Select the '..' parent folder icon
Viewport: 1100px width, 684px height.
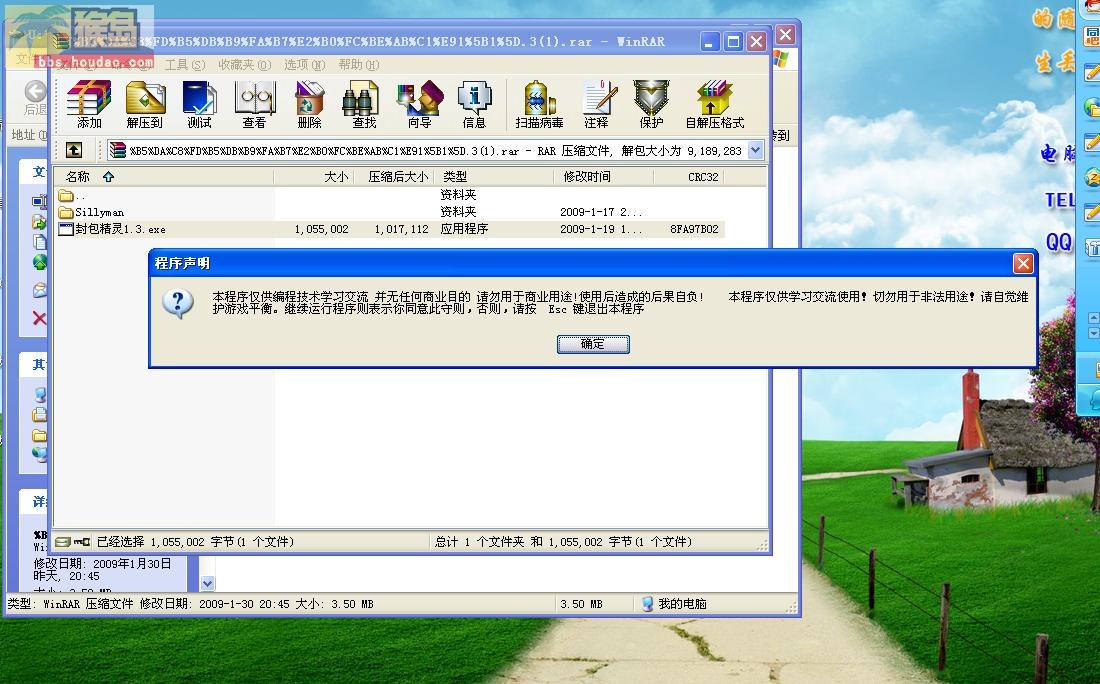click(66, 195)
